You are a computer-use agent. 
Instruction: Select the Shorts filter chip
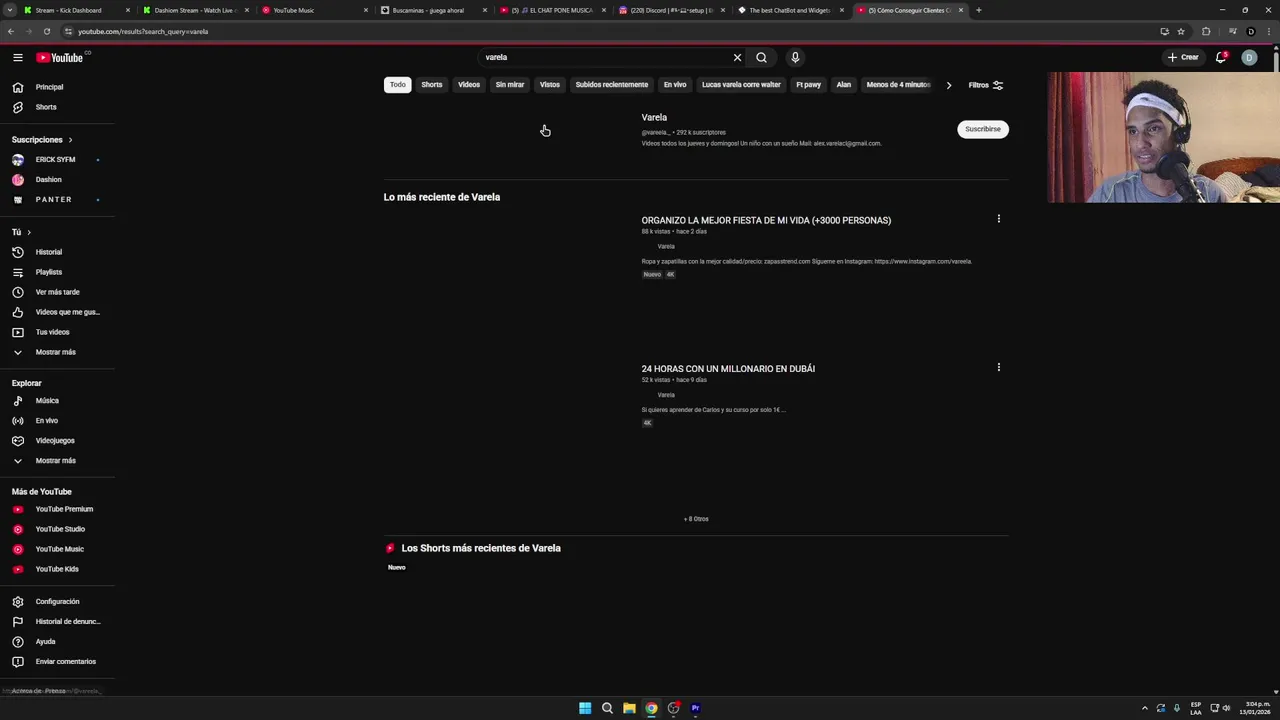[432, 85]
